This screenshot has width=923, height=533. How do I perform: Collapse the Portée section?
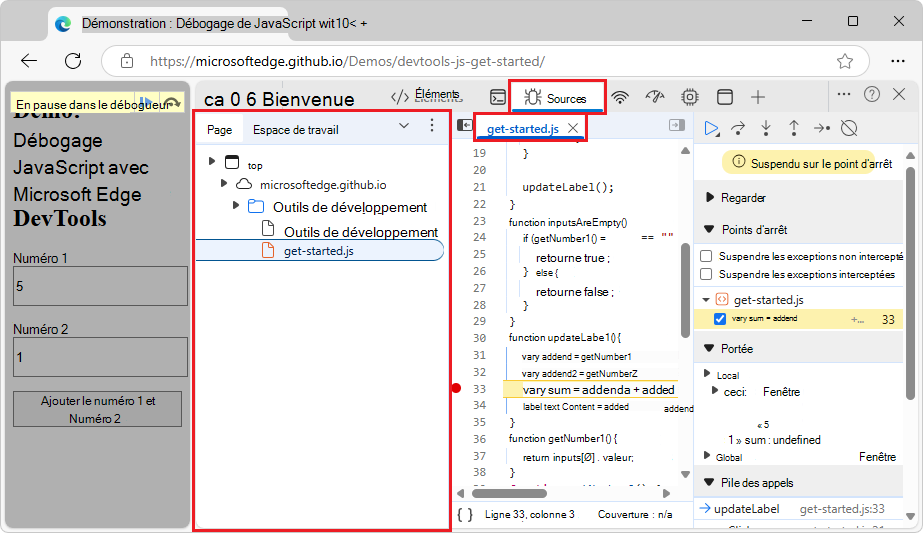(709, 349)
